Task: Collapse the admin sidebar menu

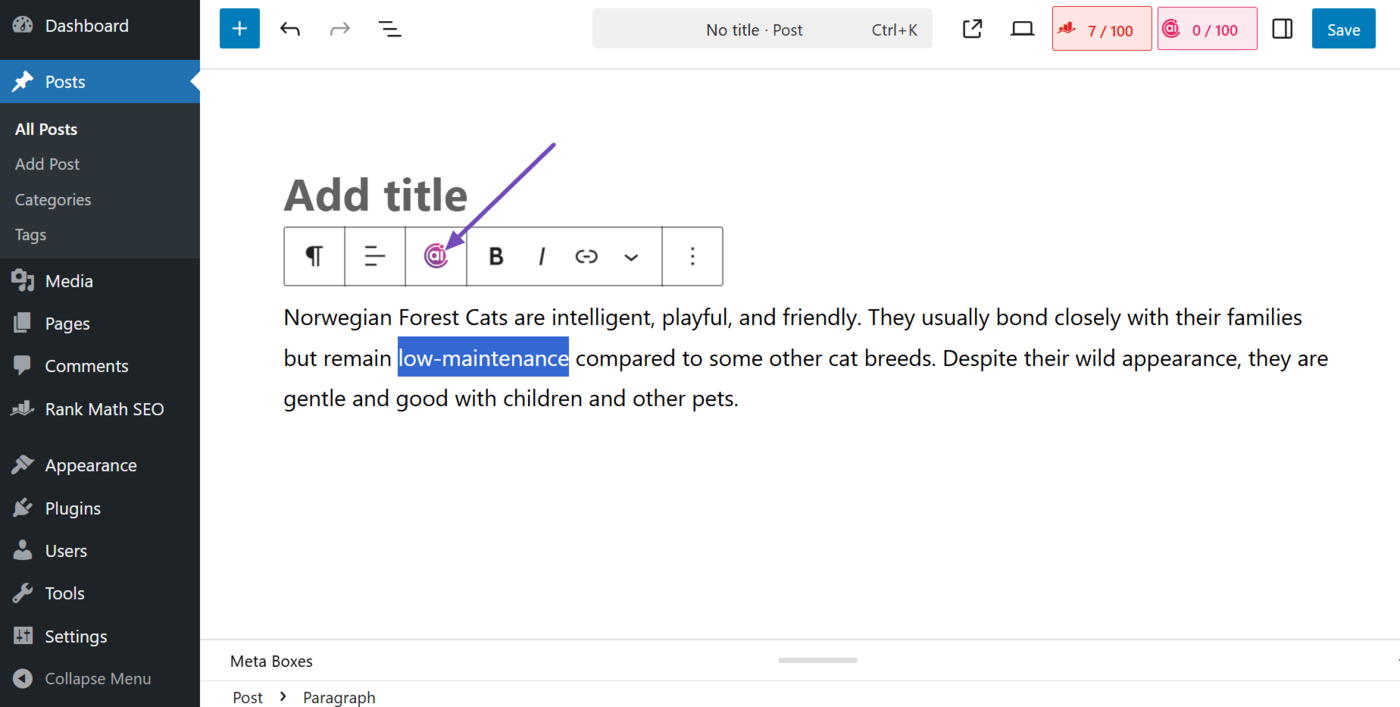Action: coord(100,678)
